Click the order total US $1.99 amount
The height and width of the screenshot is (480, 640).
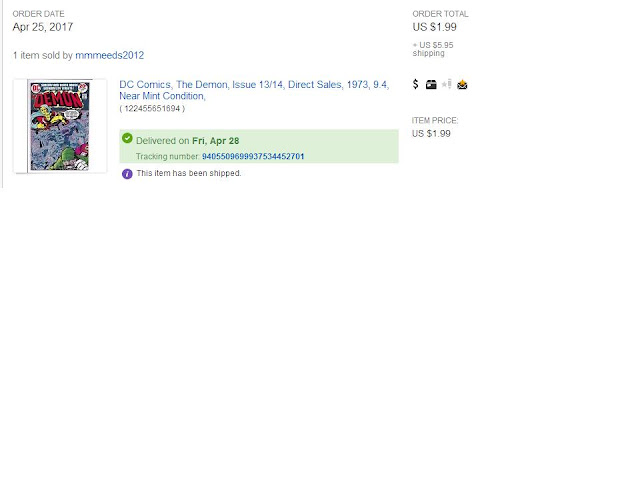coord(434,27)
